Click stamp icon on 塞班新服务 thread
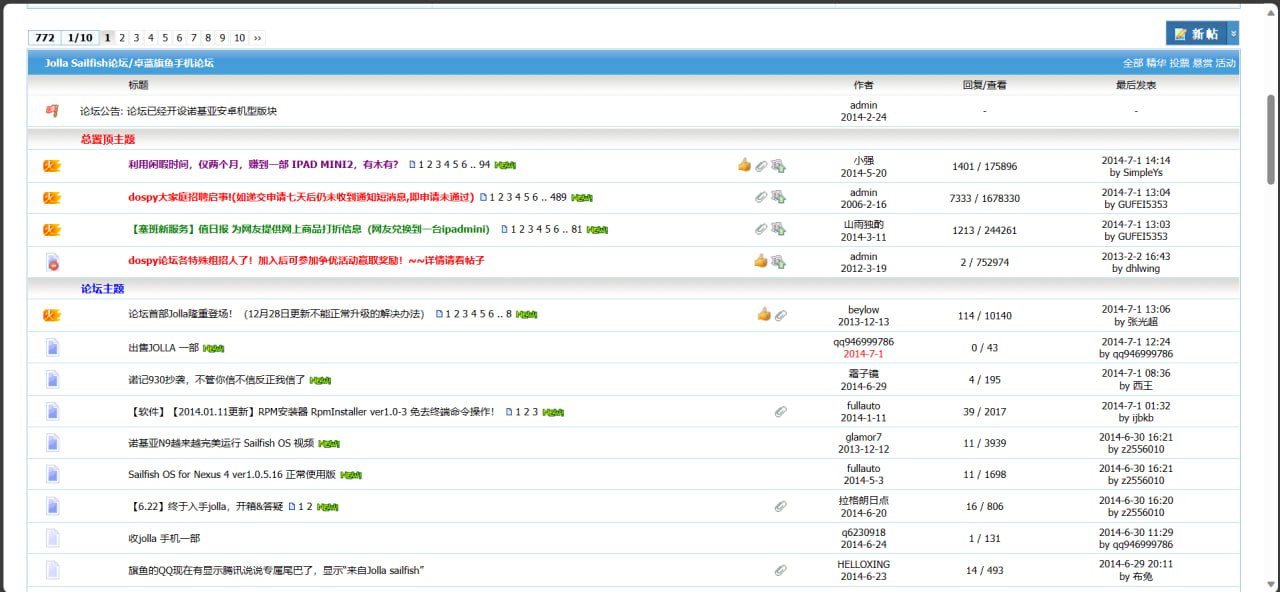The width and height of the screenshot is (1280, 592). 778,230
